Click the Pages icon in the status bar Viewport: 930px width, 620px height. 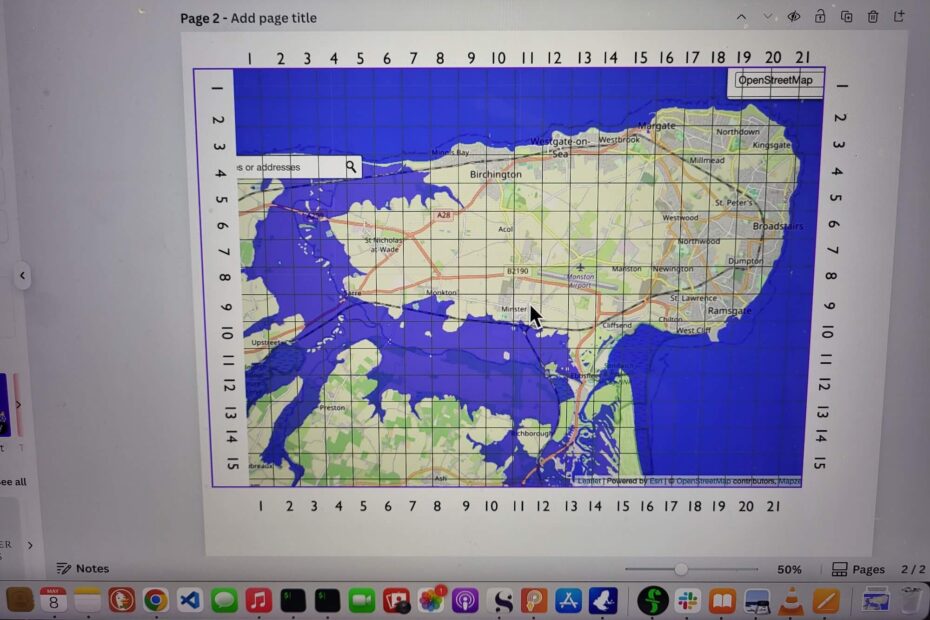[x=838, y=568]
